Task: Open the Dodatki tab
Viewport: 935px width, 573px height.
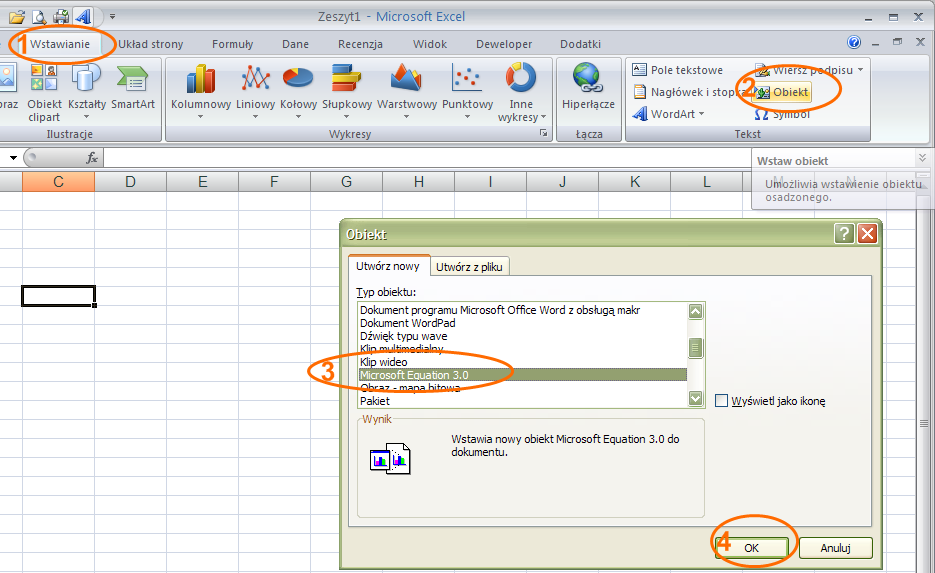Action: (580, 44)
